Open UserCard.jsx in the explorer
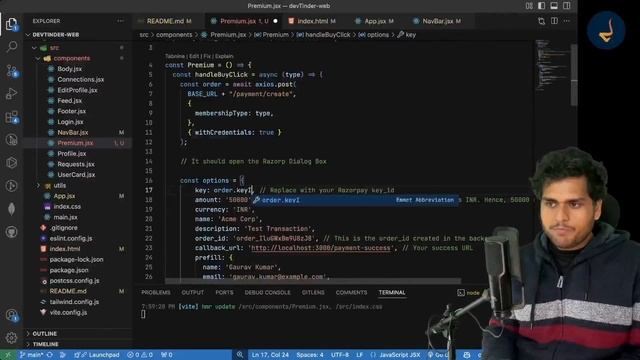 (x=76, y=175)
